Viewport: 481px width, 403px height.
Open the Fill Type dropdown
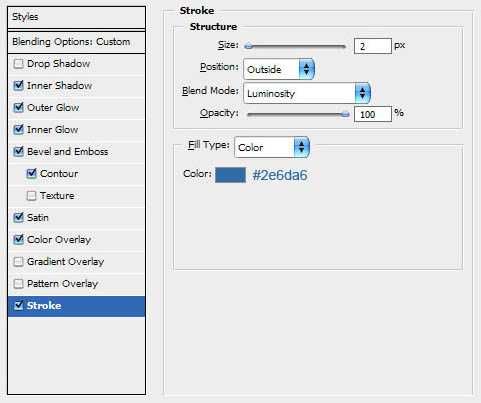(272, 147)
